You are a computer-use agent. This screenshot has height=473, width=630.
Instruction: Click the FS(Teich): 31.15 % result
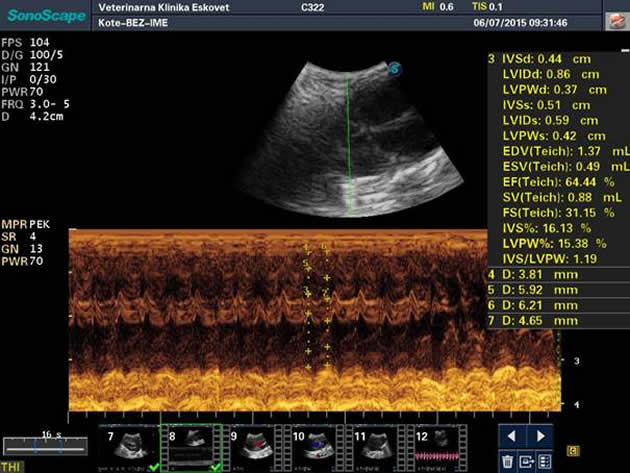(x=558, y=213)
